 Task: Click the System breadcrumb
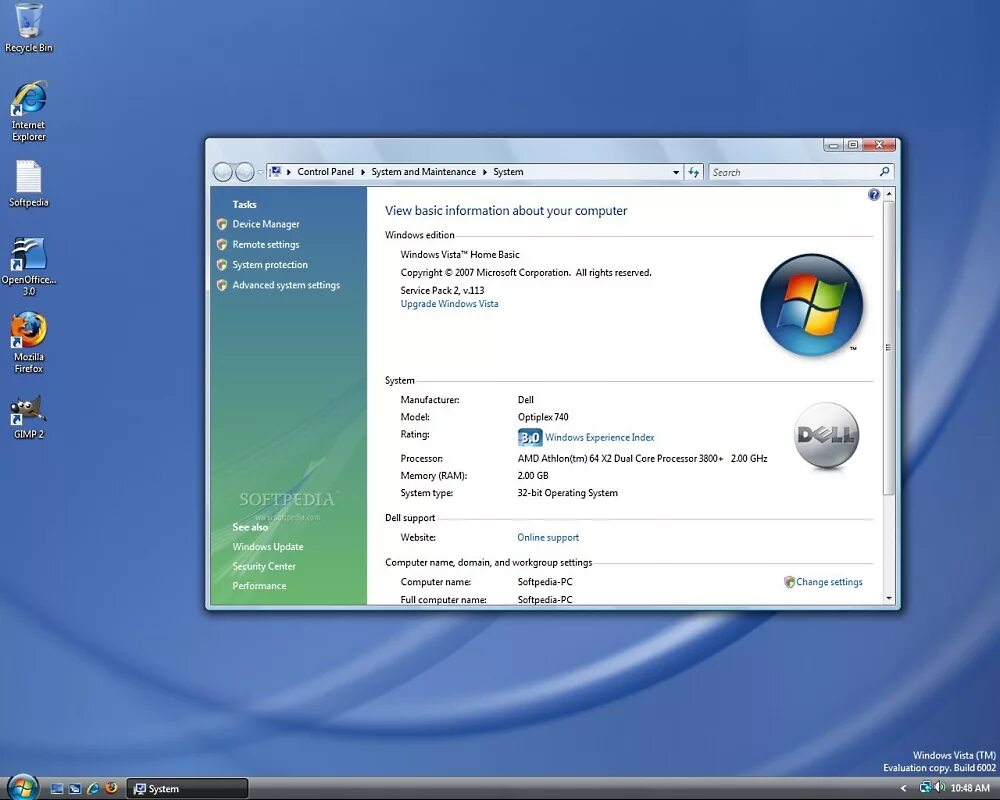coord(508,172)
